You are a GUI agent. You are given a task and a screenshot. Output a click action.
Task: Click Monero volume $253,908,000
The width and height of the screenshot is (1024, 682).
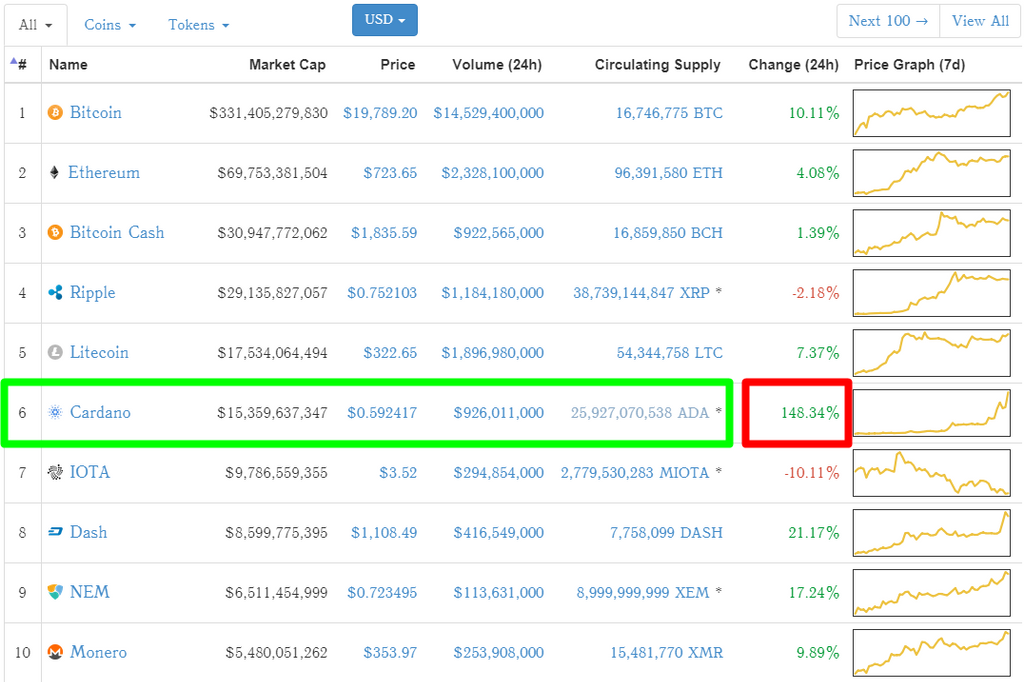click(x=499, y=653)
